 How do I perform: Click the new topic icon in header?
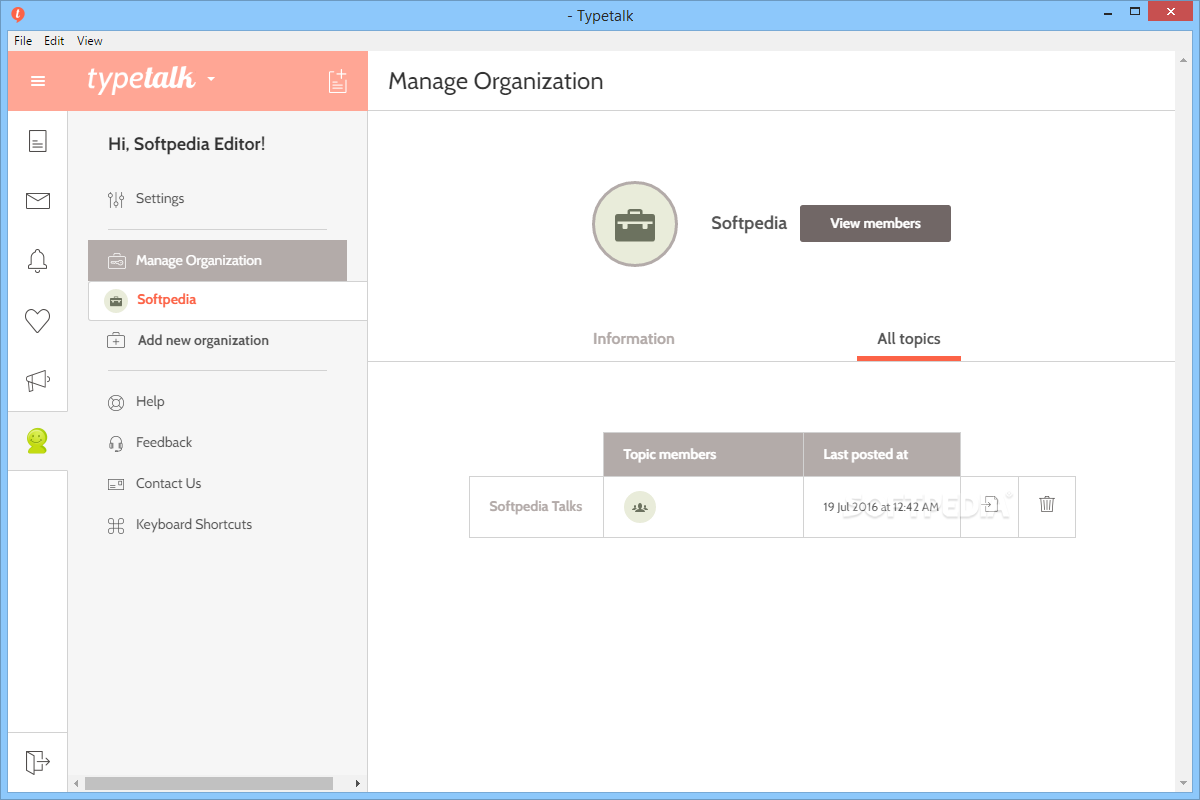tap(338, 81)
